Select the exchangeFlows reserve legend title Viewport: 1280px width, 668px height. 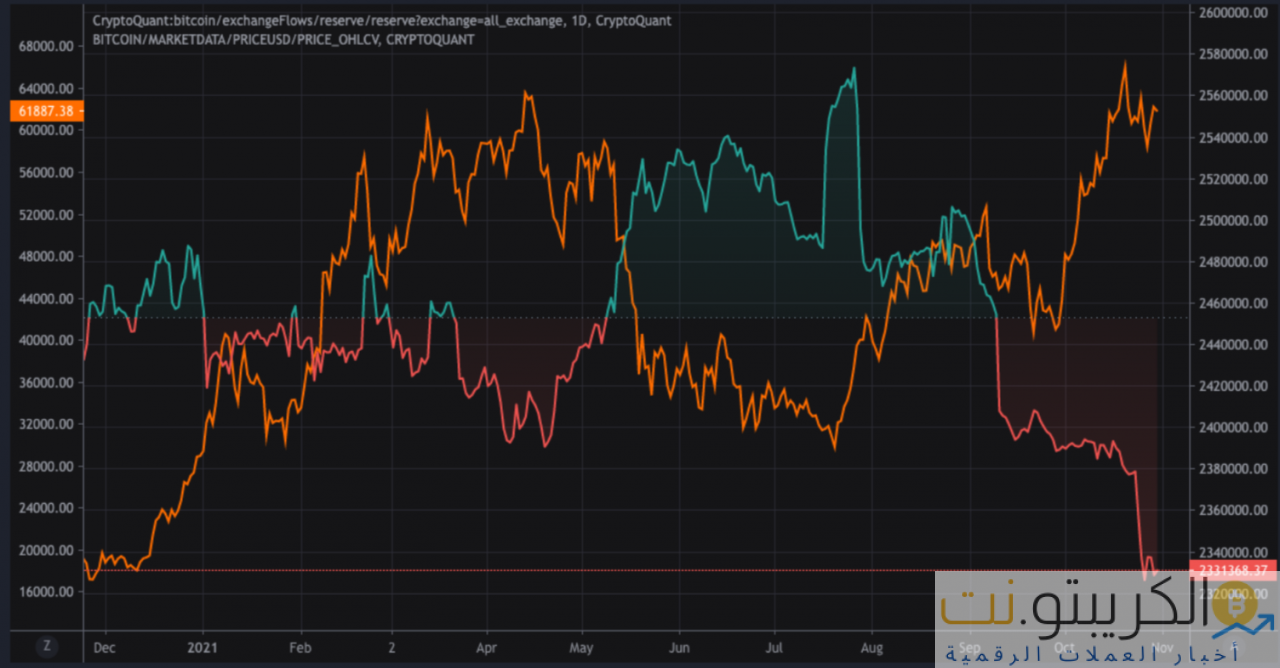(x=381, y=20)
